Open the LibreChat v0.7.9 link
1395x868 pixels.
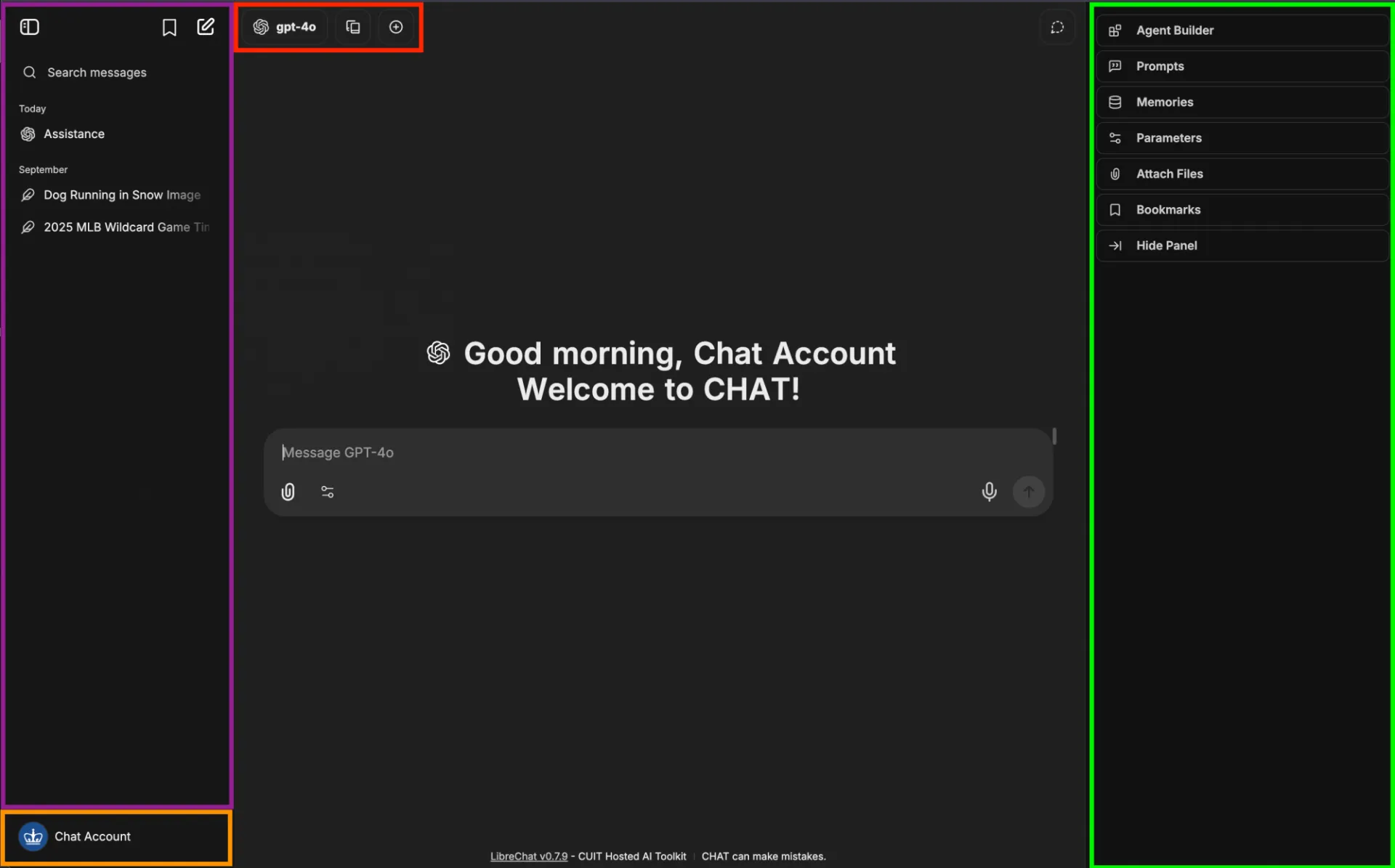point(529,856)
